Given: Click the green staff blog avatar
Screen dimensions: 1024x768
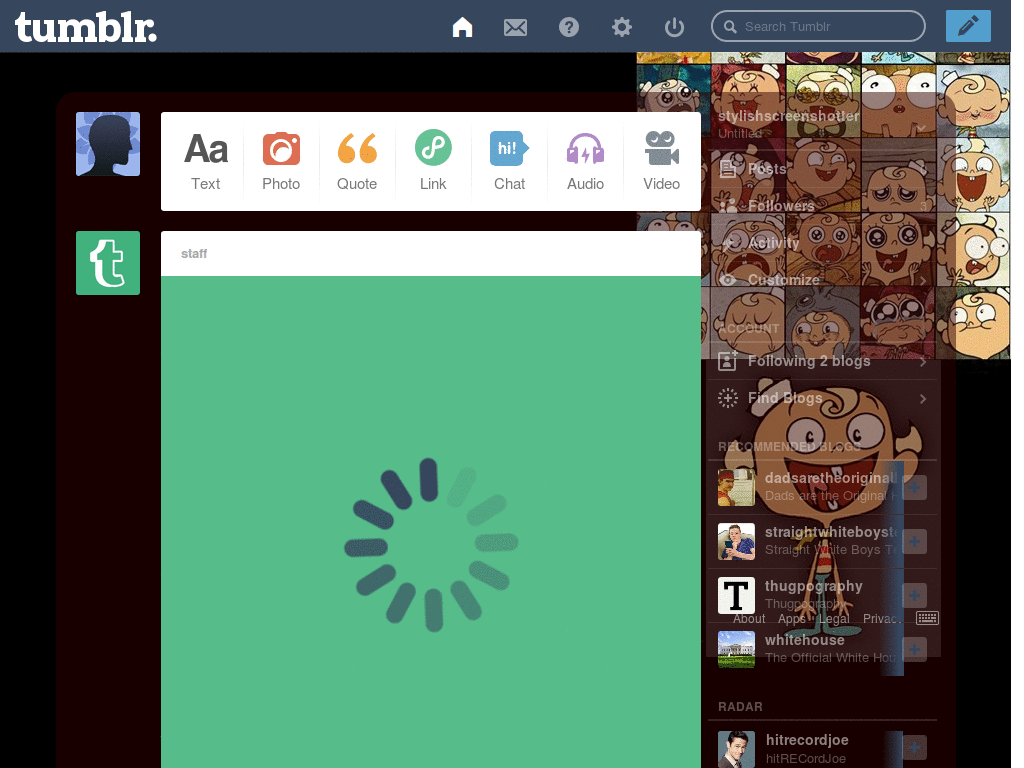Looking at the screenshot, I should [108, 263].
